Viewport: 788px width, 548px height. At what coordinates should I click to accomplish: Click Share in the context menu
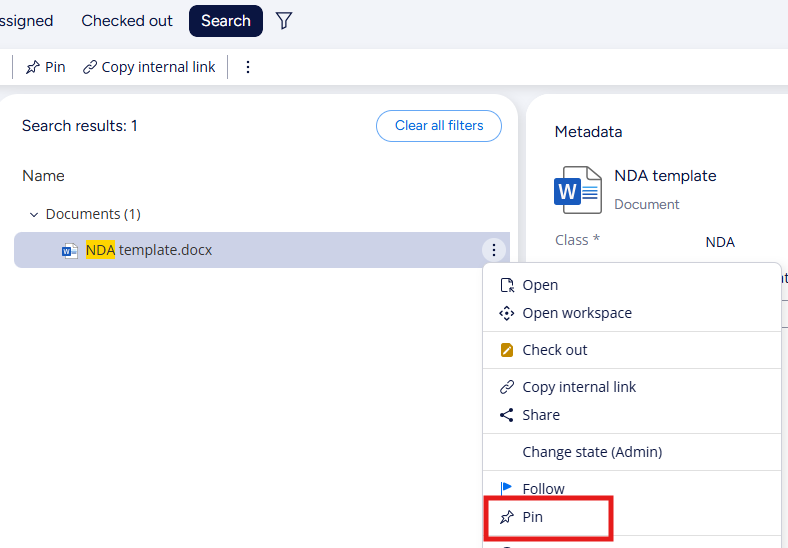tap(540, 415)
